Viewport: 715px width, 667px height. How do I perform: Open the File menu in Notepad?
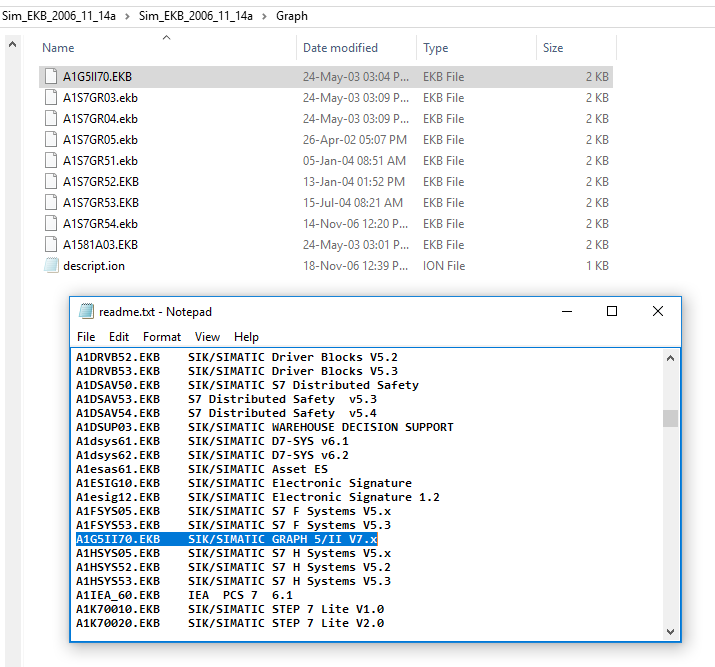(86, 337)
